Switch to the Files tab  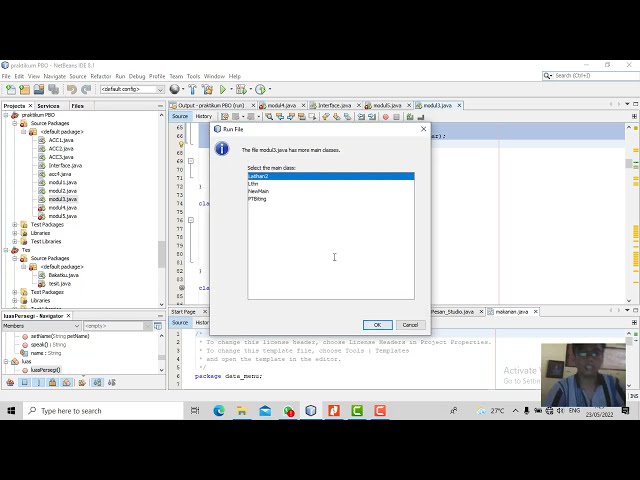pyautogui.click(x=78, y=106)
